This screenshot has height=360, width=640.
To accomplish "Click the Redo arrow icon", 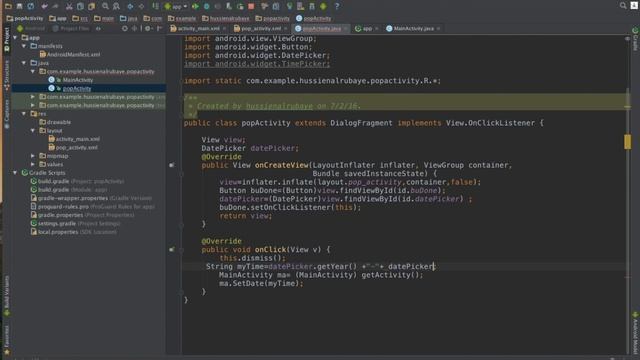I will (x=56, y=6).
